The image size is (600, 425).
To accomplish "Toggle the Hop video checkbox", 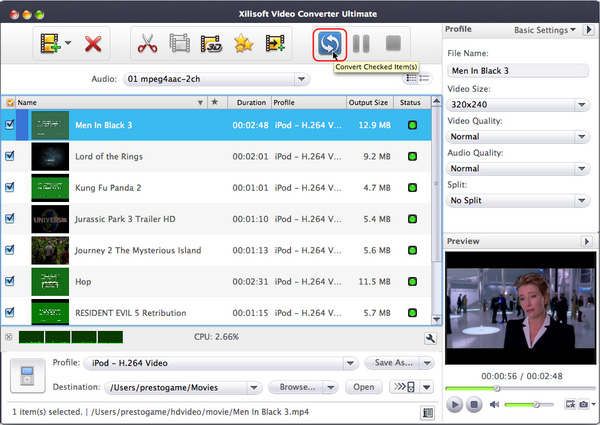I will point(10,281).
